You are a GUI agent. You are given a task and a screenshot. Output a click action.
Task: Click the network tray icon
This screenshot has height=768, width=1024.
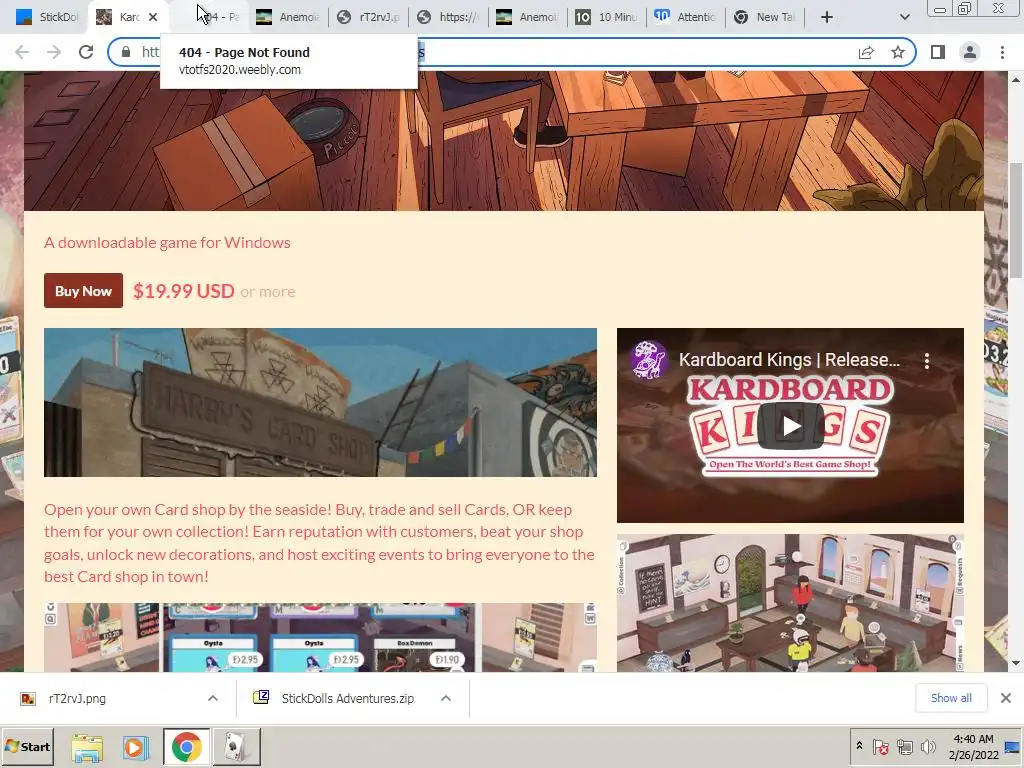pos(904,746)
